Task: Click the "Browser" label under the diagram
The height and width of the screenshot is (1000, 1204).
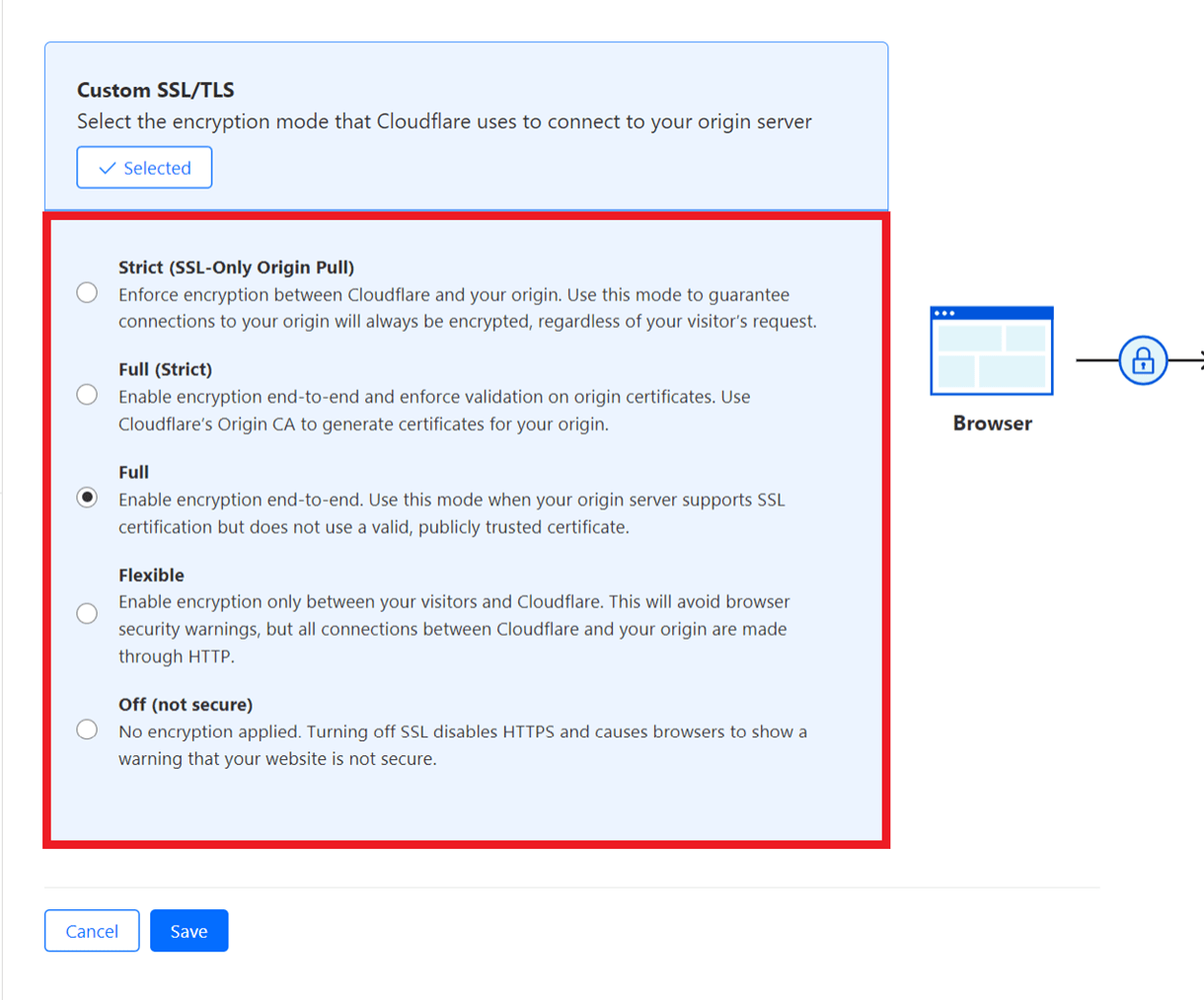Action: click(993, 423)
